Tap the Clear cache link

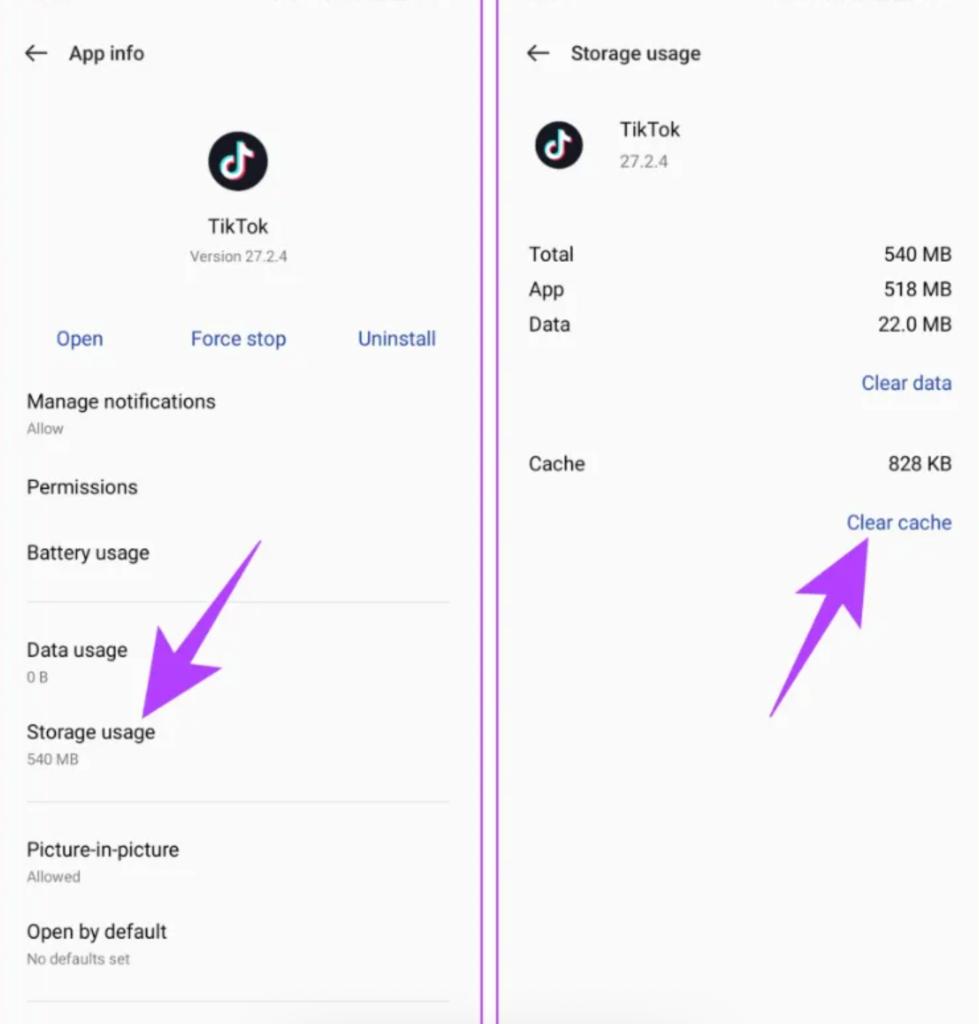tap(899, 522)
